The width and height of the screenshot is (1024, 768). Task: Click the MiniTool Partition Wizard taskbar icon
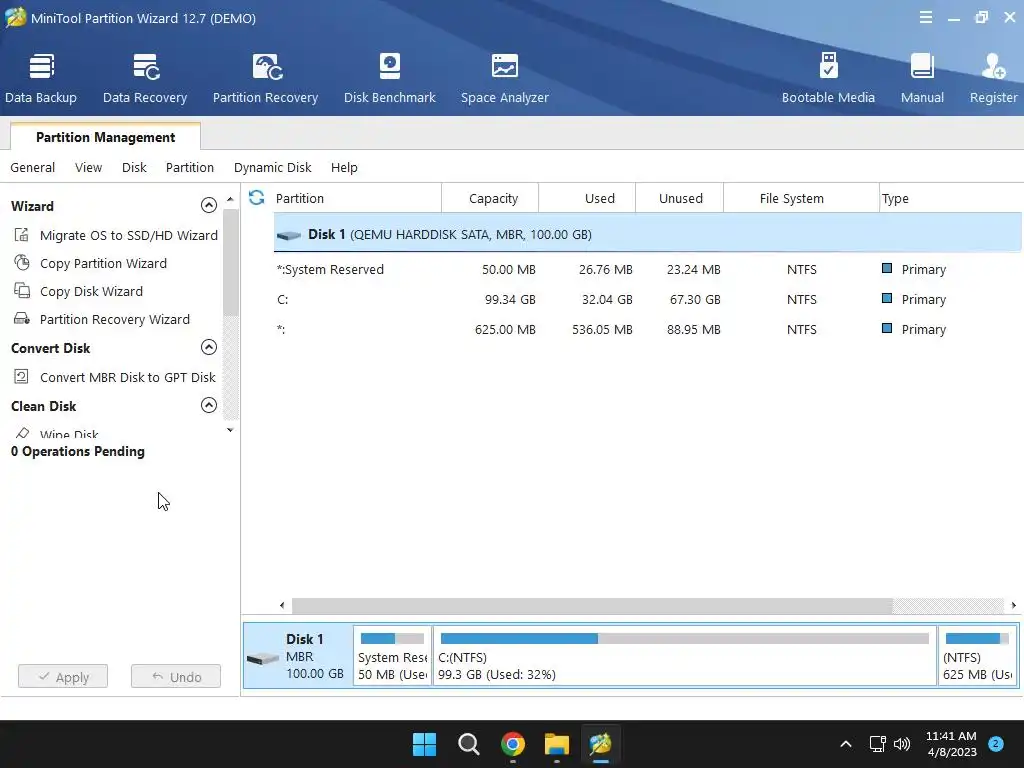coord(600,744)
